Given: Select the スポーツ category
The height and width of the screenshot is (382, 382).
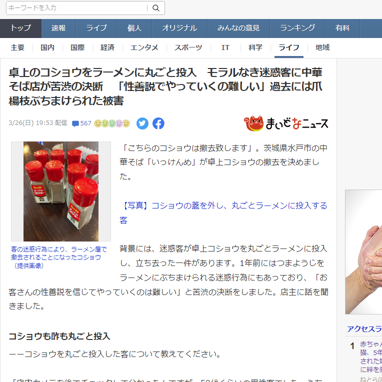Looking at the screenshot, I should 188,48.
